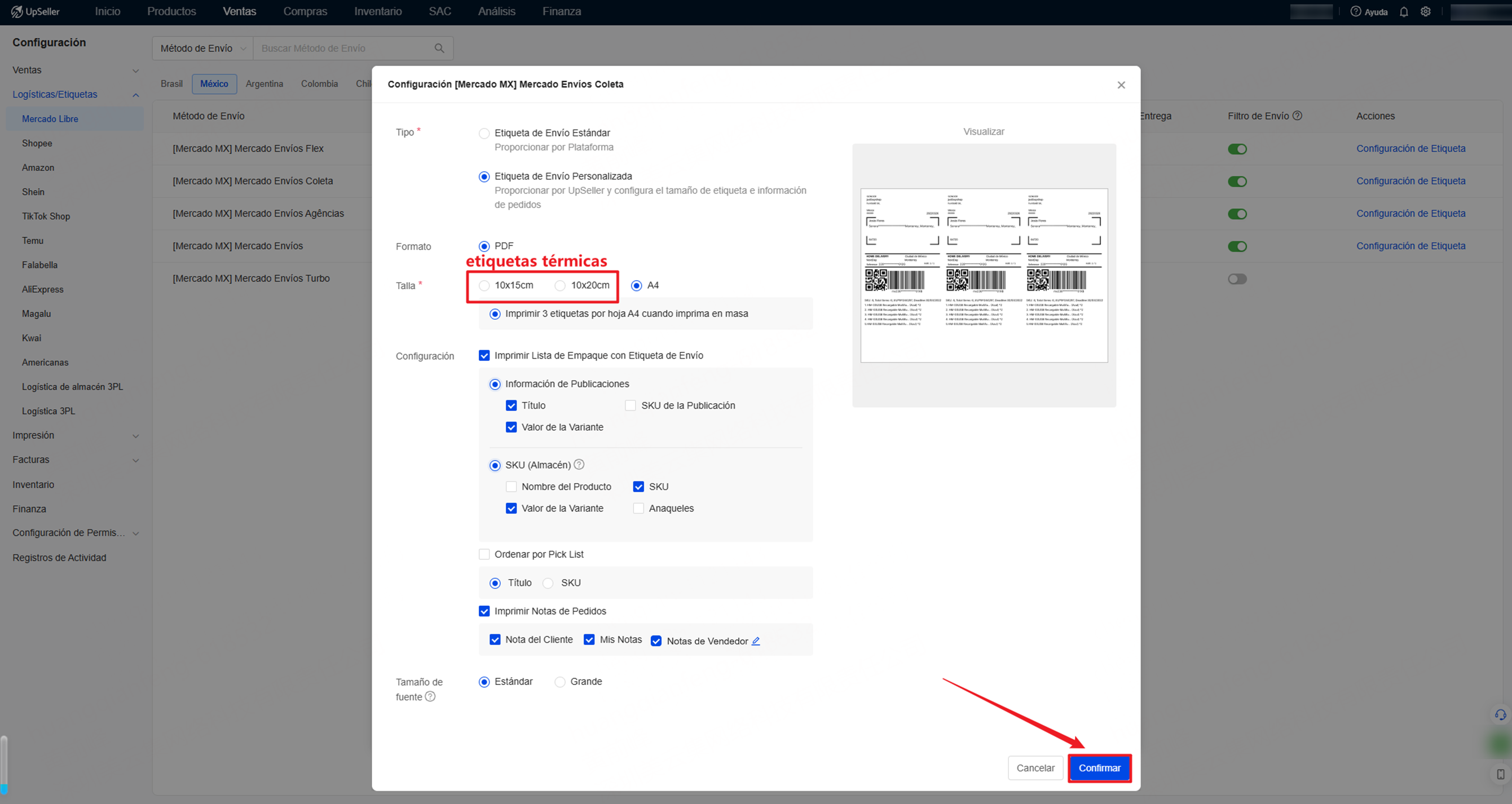Open the Ayuda help icon
Viewport: 1512px width, 804px height.
pyautogui.click(x=1355, y=12)
